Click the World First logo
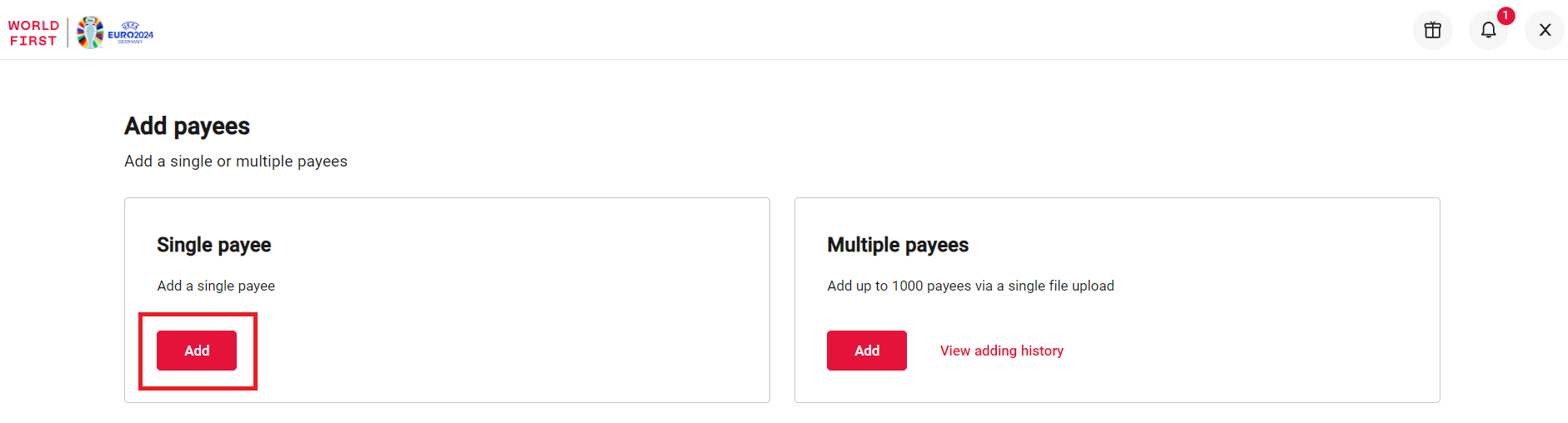This screenshot has height=423, width=1568. pos(33,33)
